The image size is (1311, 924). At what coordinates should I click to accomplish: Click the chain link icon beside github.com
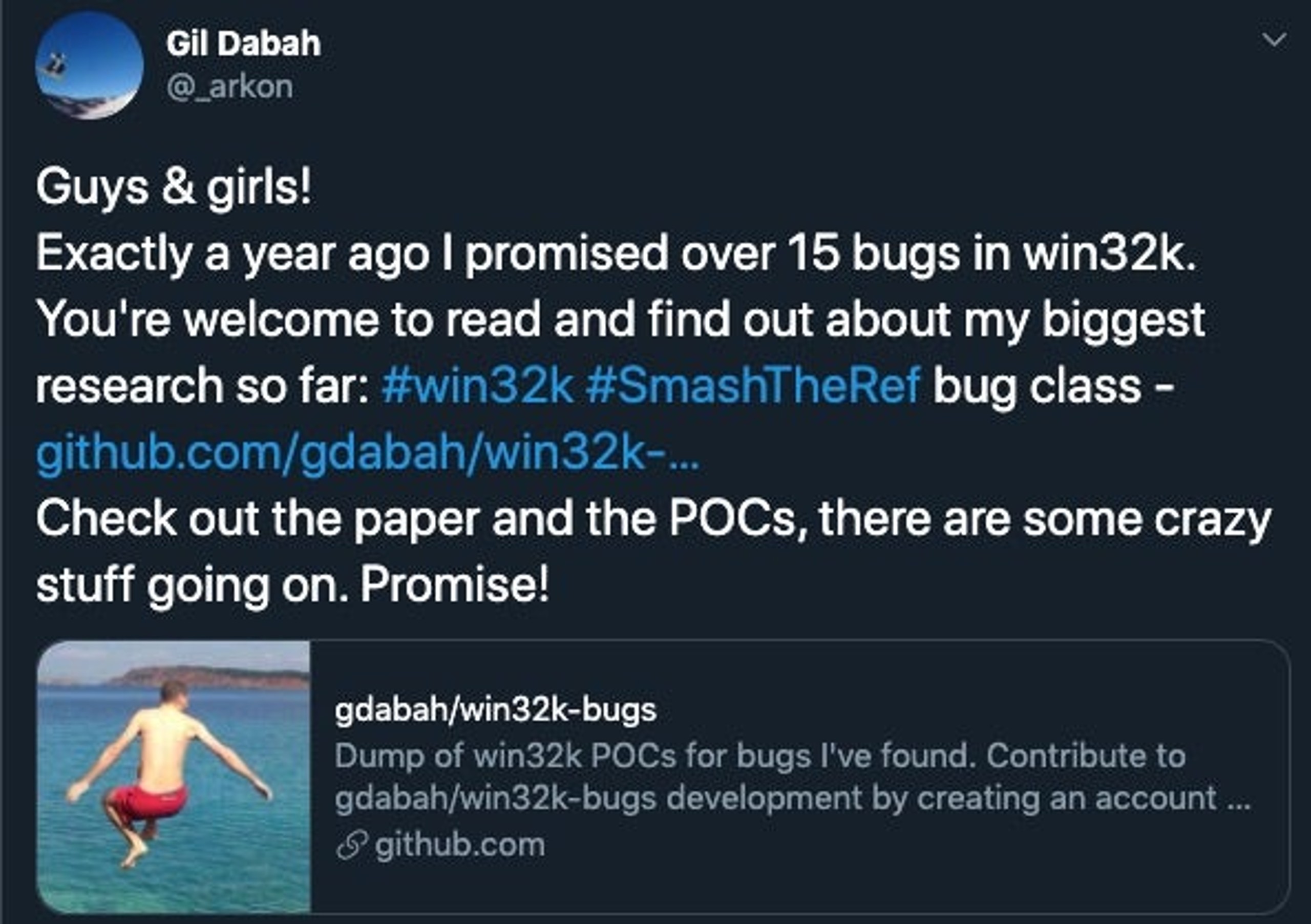tap(352, 846)
